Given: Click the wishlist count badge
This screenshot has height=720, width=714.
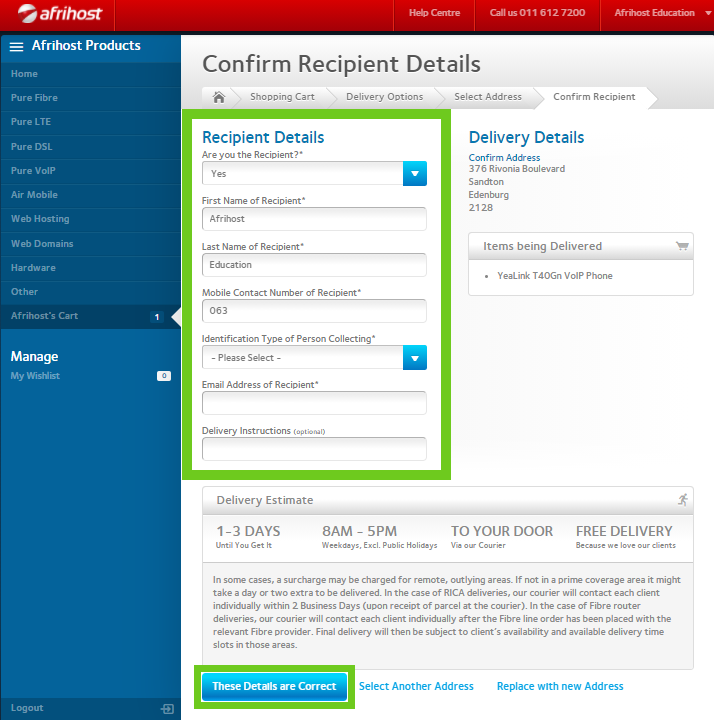Looking at the screenshot, I should 164,376.
